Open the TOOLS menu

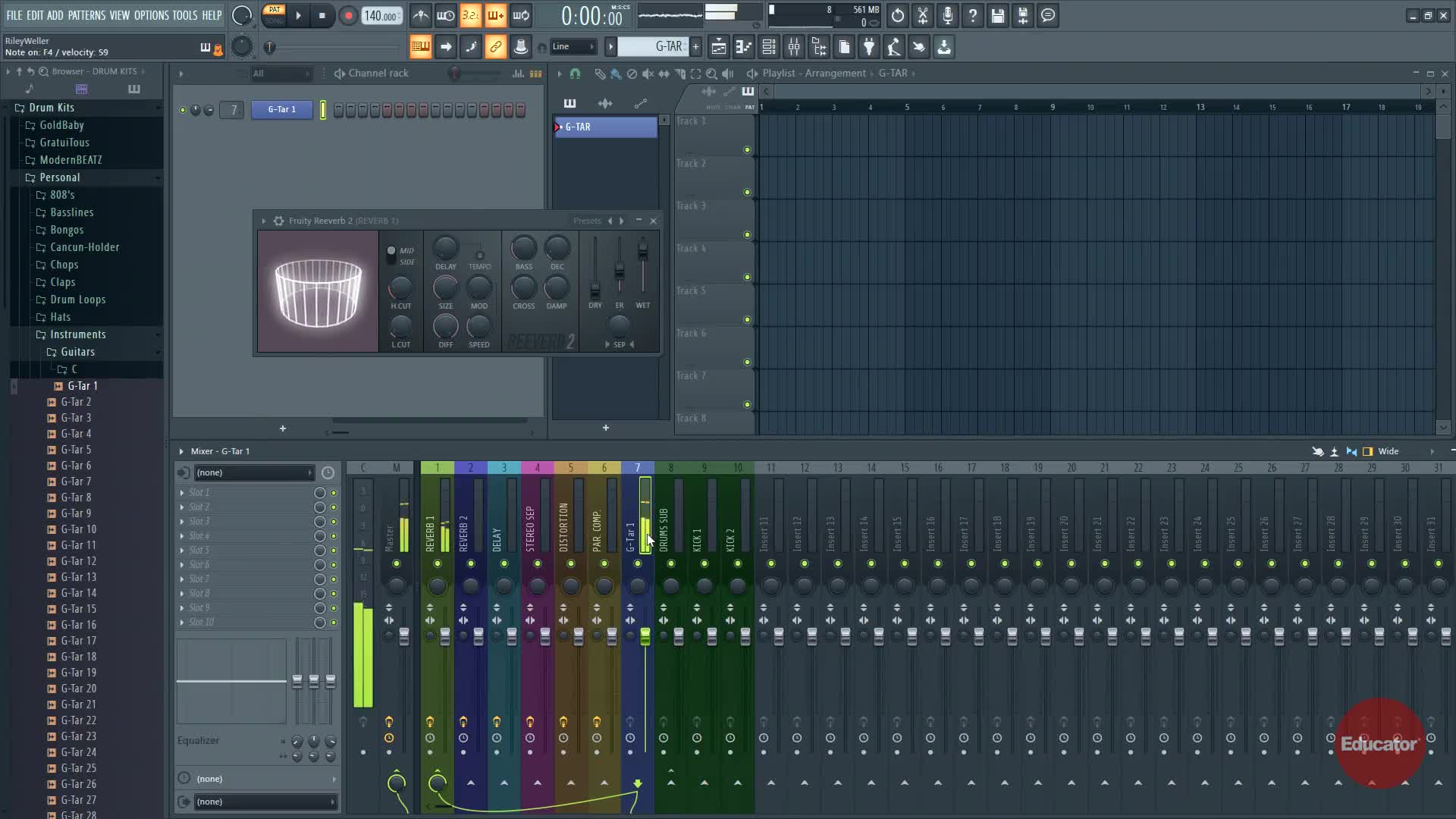pos(184,15)
